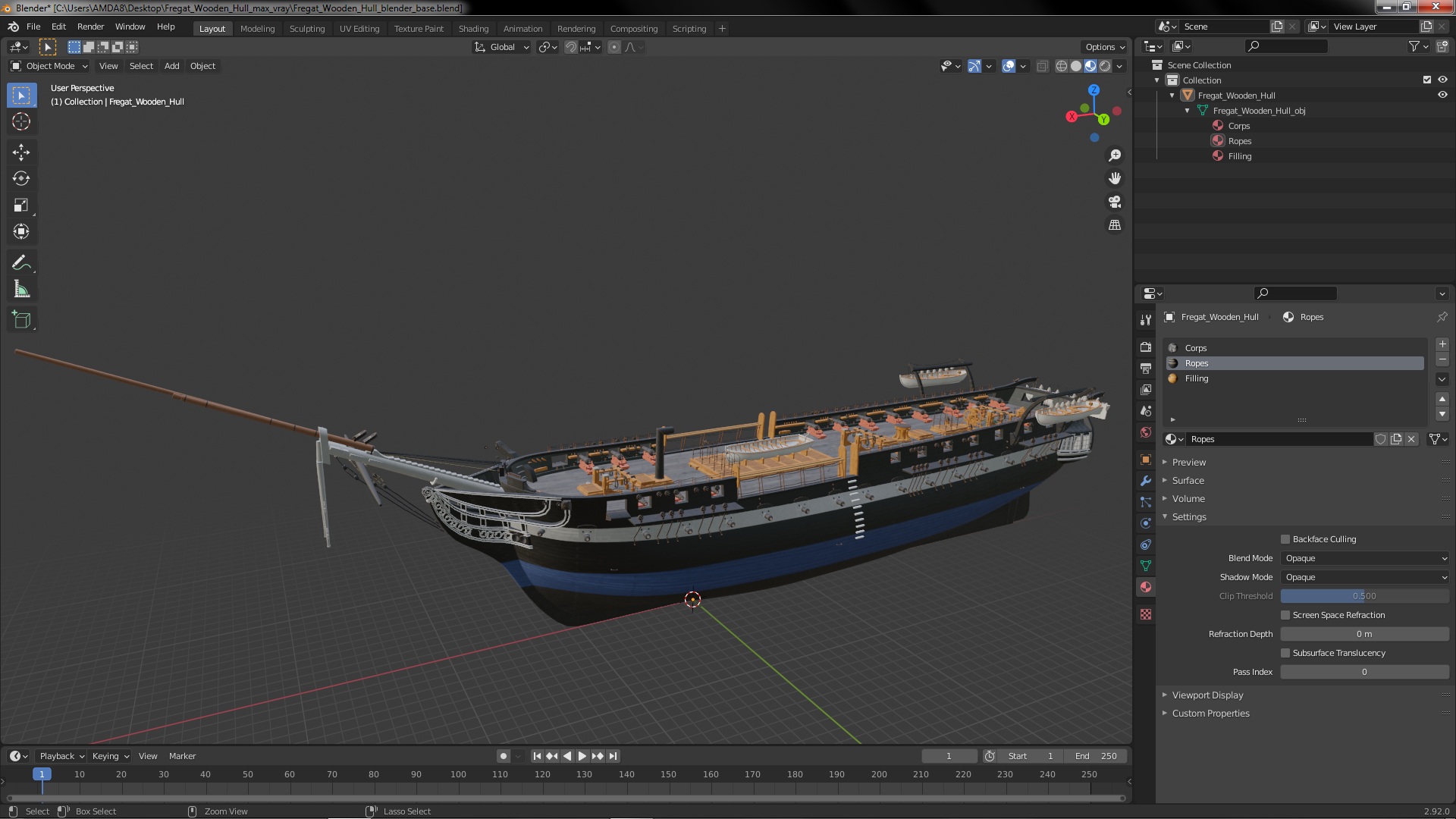Select the Annotate pencil tool
This screenshot has width=1456, height=819.
(x=21, y=263)
